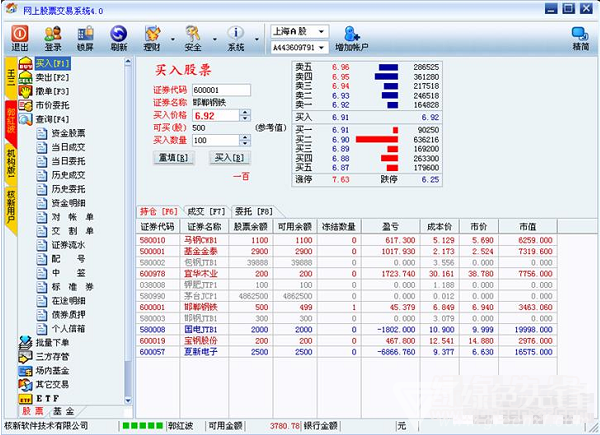Select 郭红波 user side tab
The image size is (600, 435).
click(x=11, y=122)
